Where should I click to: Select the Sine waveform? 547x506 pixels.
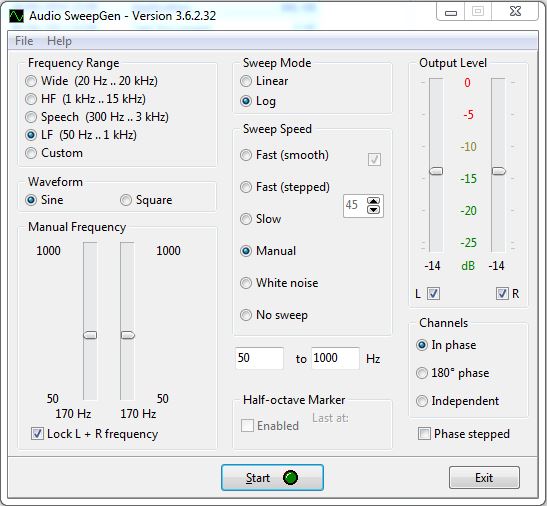[44, 200]
